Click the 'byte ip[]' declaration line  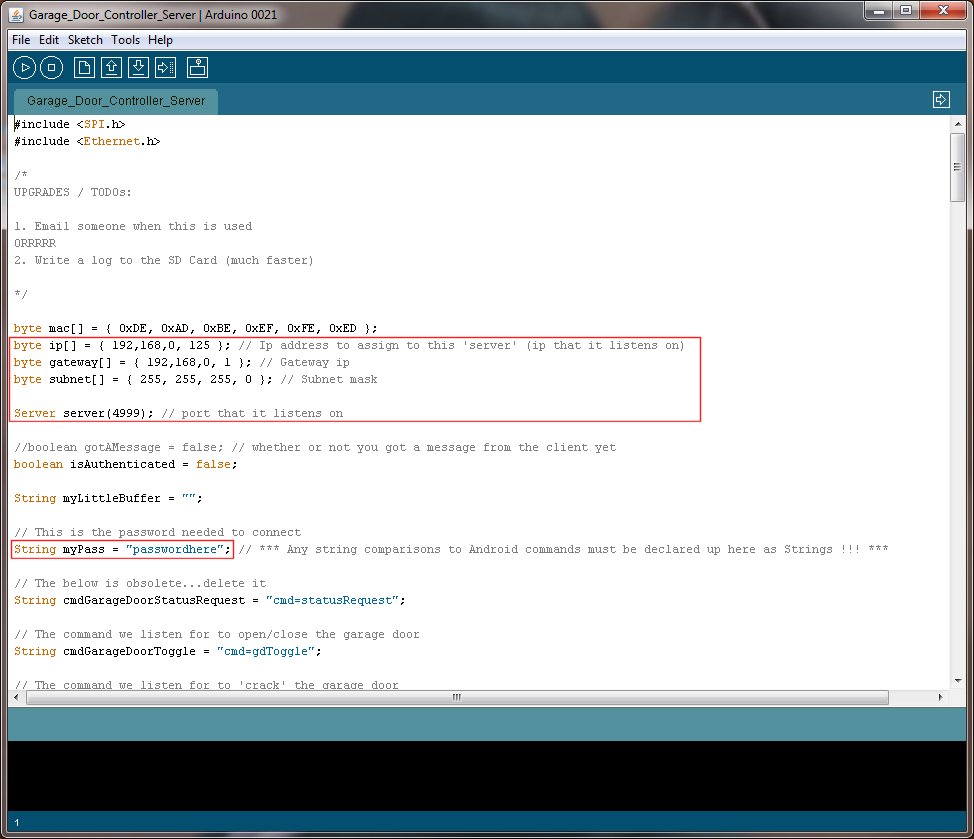click(349, 345)
